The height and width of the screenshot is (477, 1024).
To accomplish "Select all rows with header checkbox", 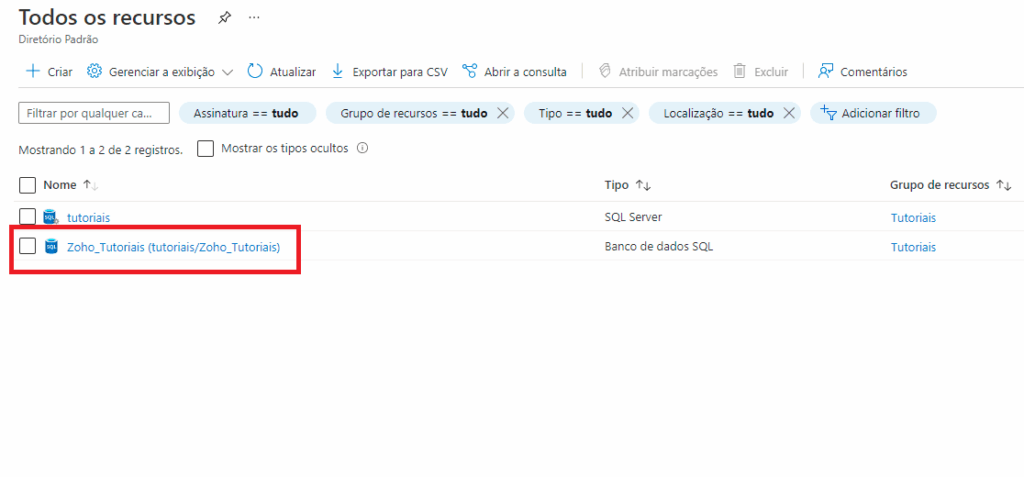I will click(27, 186).
